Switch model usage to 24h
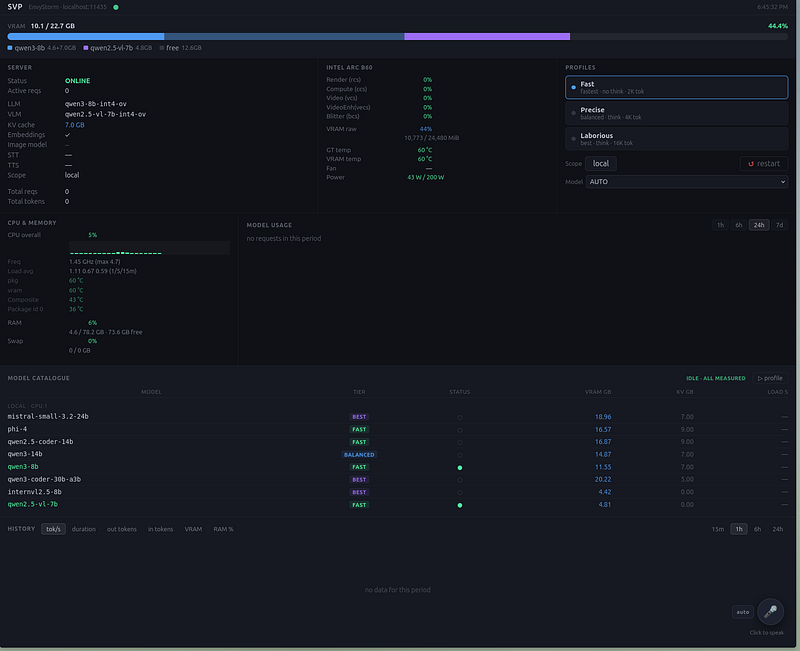This screenshot has height=651, width=800. [759, 225]
